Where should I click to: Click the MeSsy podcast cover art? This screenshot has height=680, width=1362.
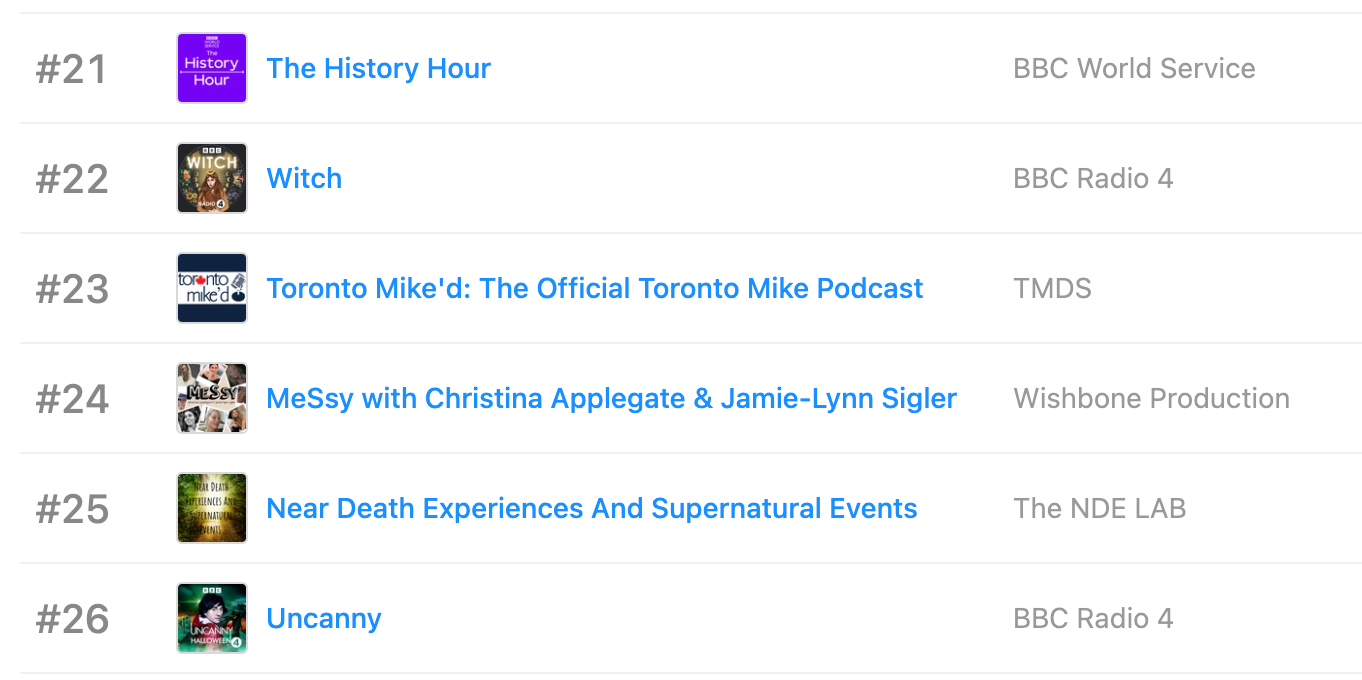(x=212, y=398)
